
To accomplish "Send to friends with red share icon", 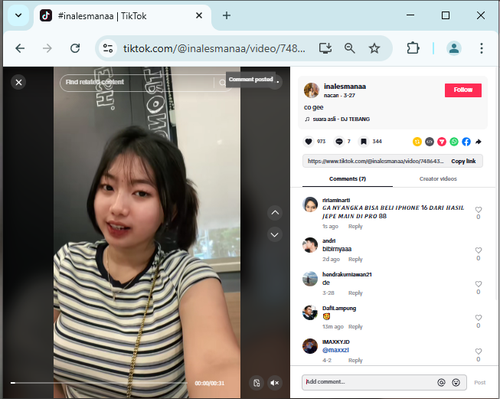I will [442, 142].
